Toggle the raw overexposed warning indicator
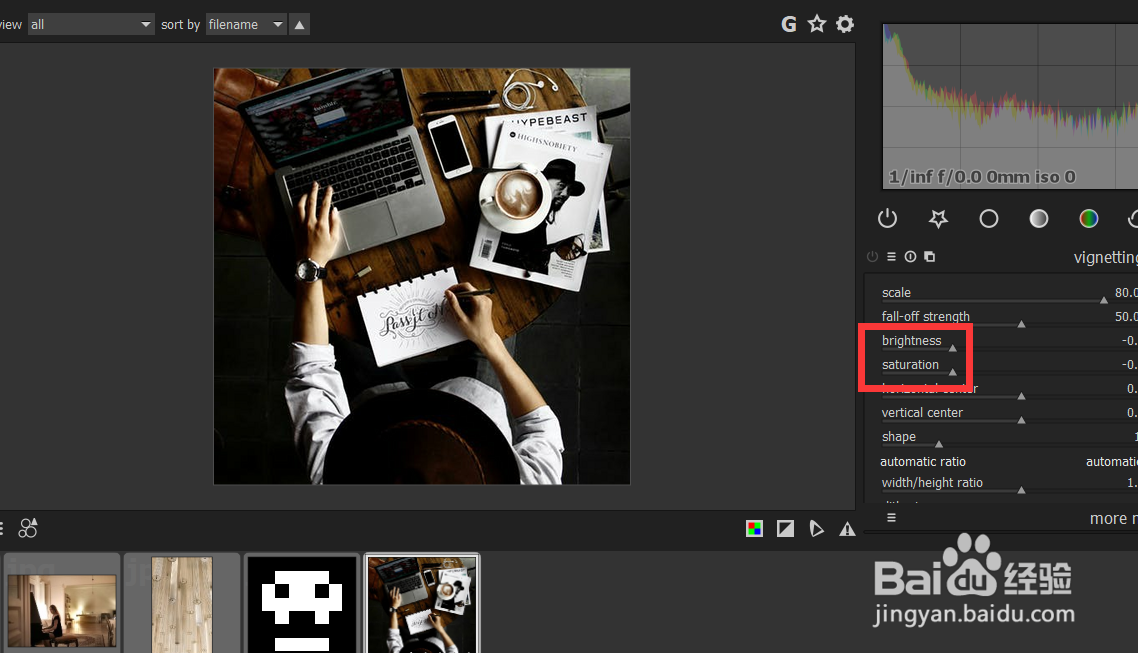The height and width of the screenshot is (653, 1138). 754,528
